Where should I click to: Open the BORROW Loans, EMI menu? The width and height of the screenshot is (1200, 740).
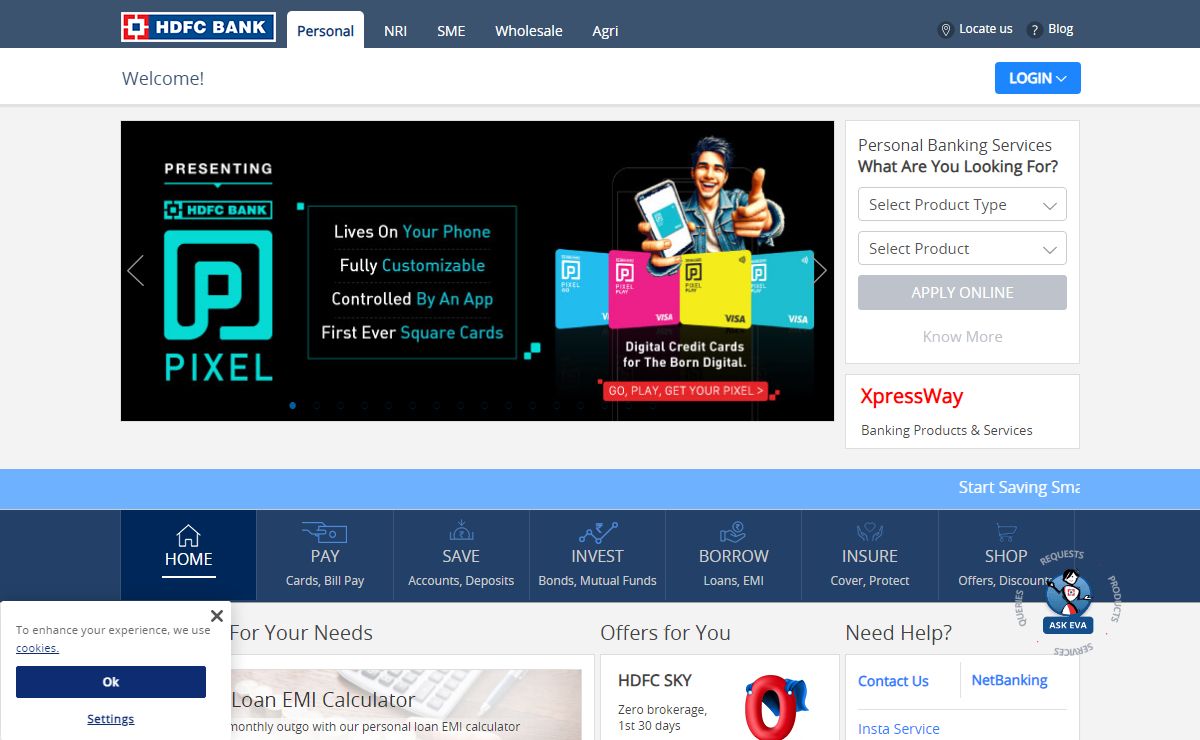[x=733, y=555]
